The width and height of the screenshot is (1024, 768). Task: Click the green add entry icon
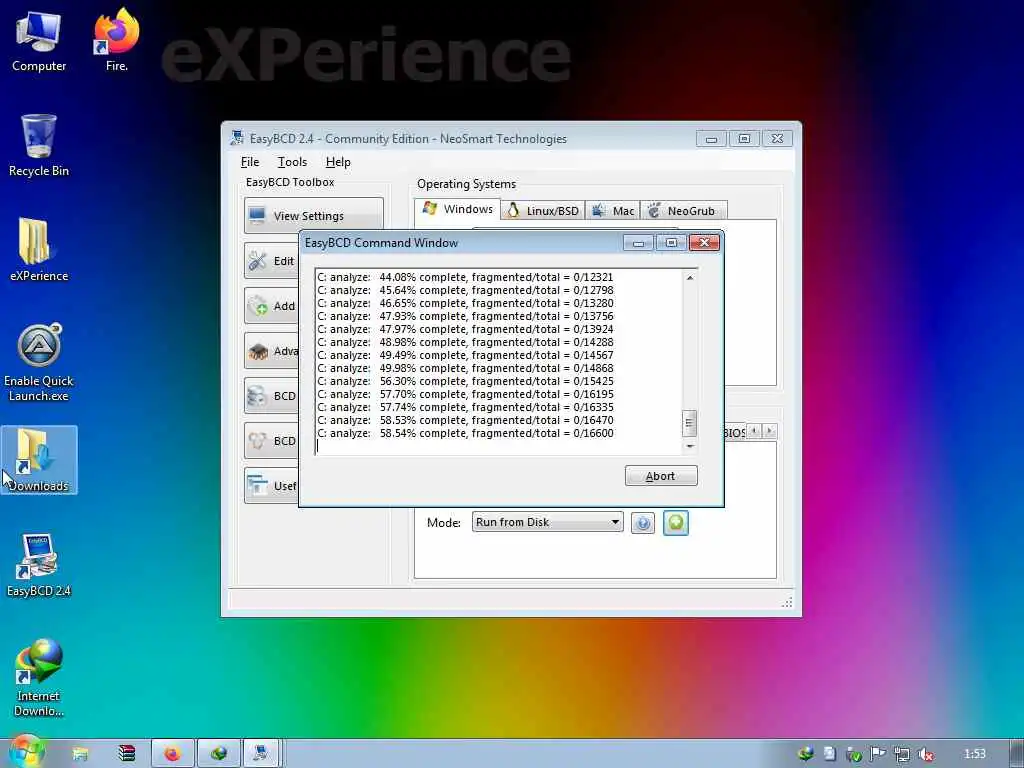676,522
